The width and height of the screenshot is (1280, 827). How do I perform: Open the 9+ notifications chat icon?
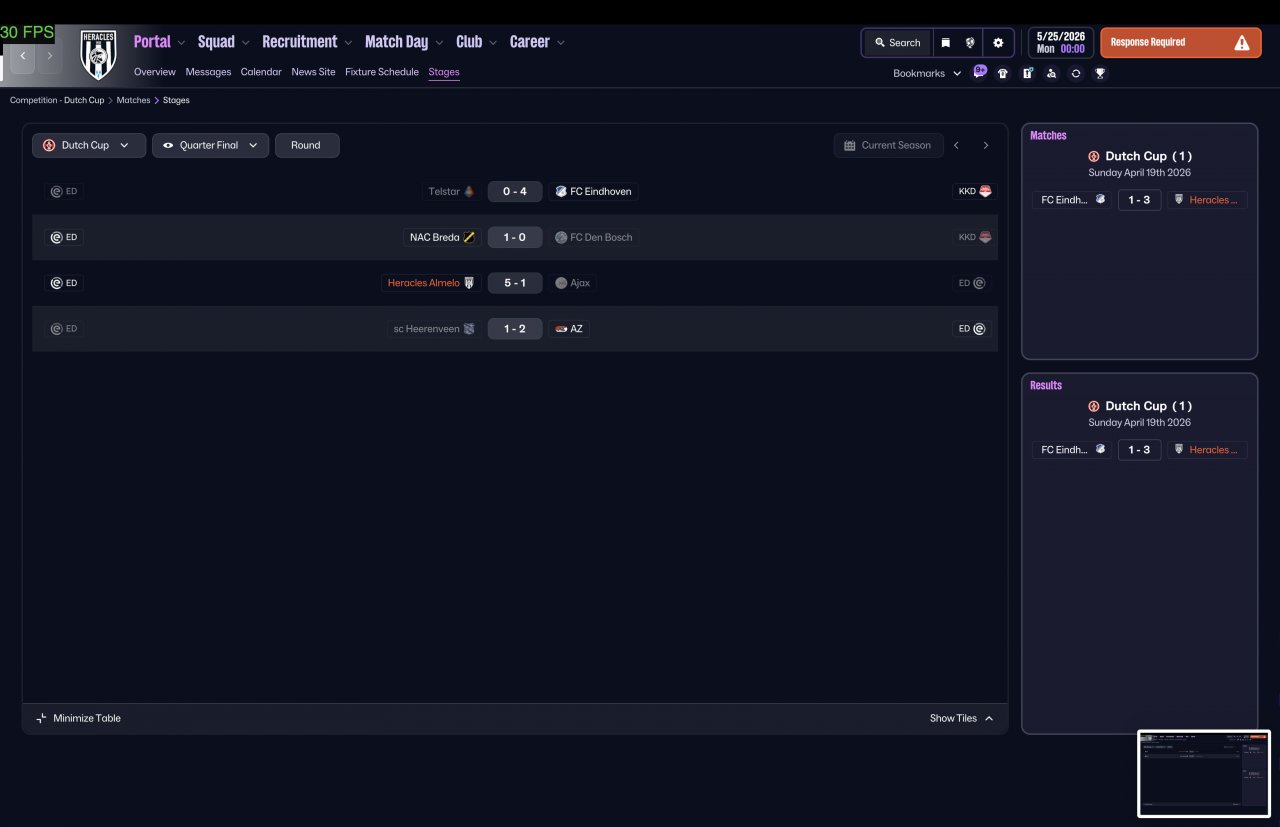tap(979, 72)
